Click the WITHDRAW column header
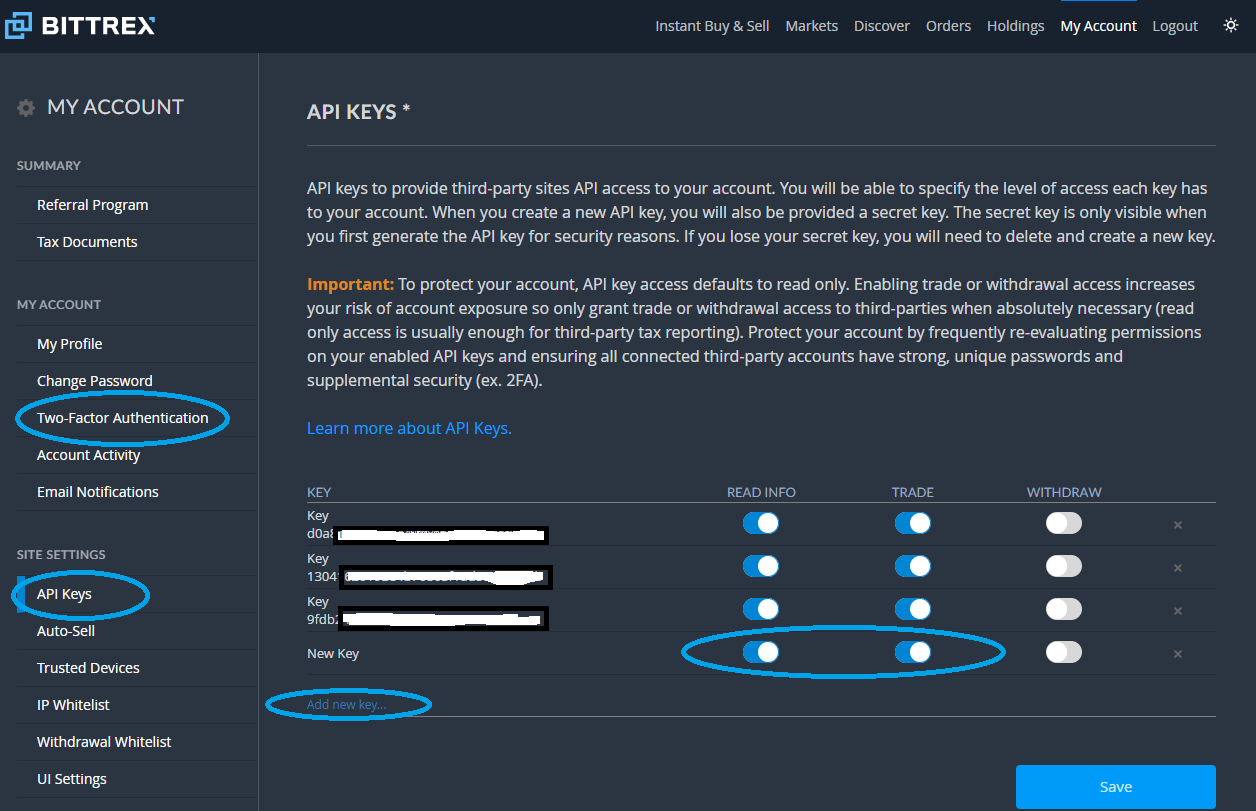1256x811 pixels. pyautogui.click(x=1064, y=493)
